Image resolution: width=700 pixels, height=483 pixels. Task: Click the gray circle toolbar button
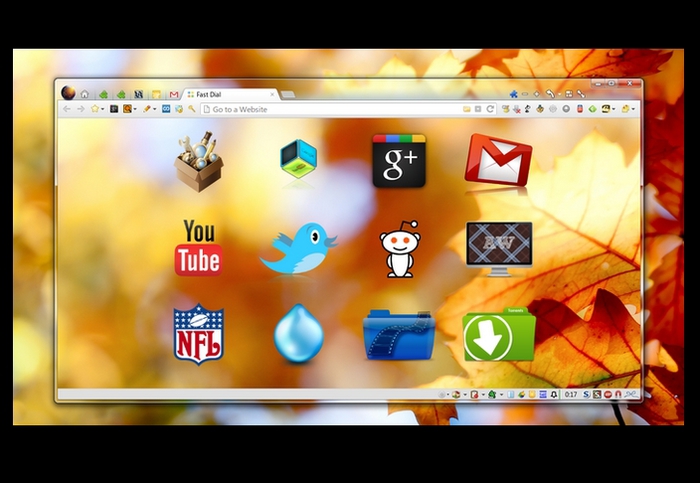566,109
